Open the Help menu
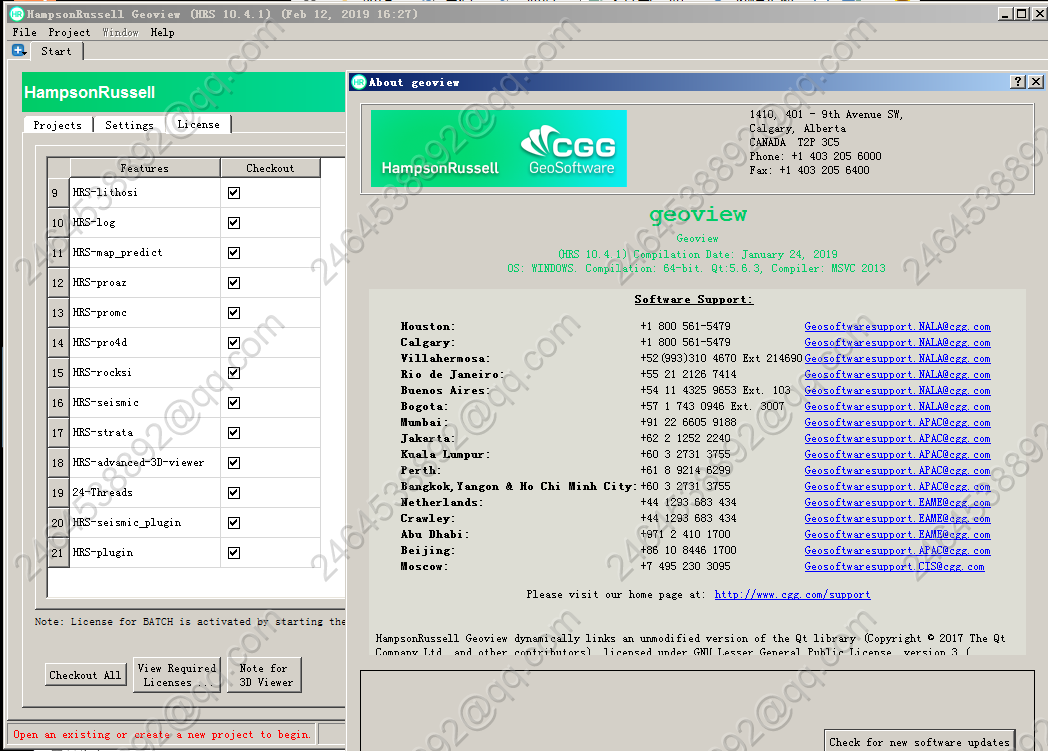This screenshot has height=751, width=1048. (162, 32)
